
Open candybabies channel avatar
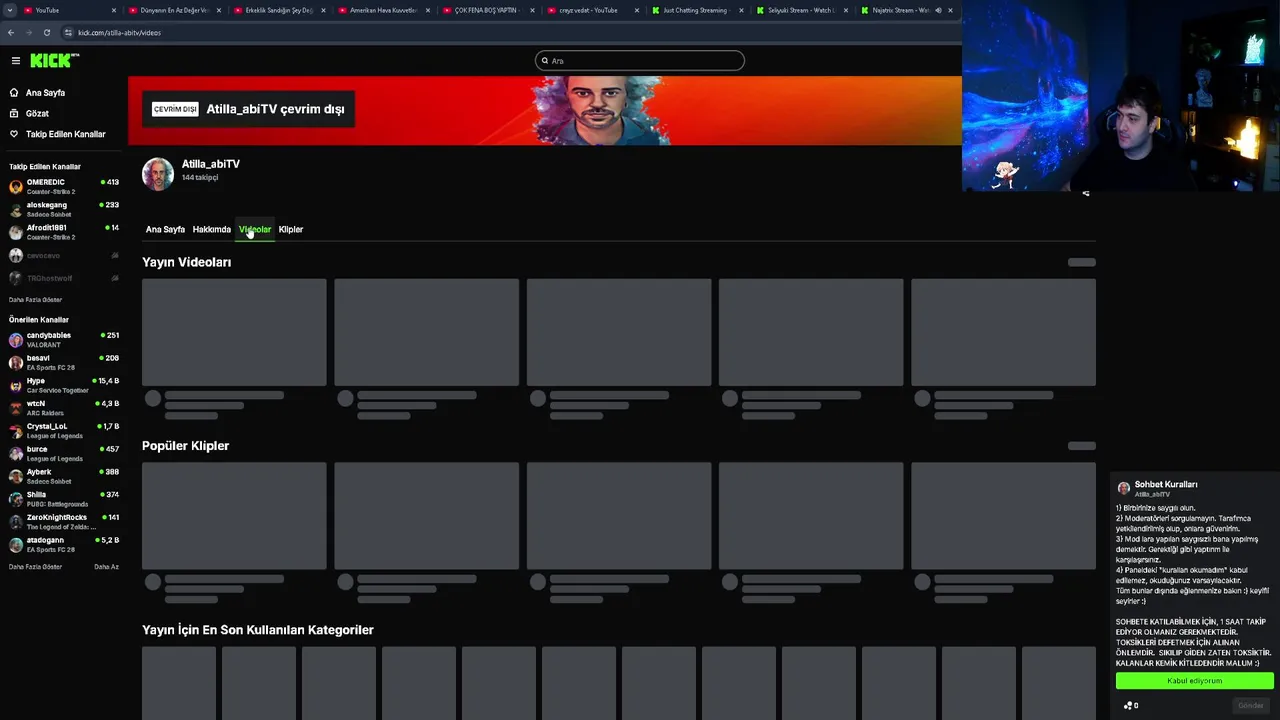(15, 340)
